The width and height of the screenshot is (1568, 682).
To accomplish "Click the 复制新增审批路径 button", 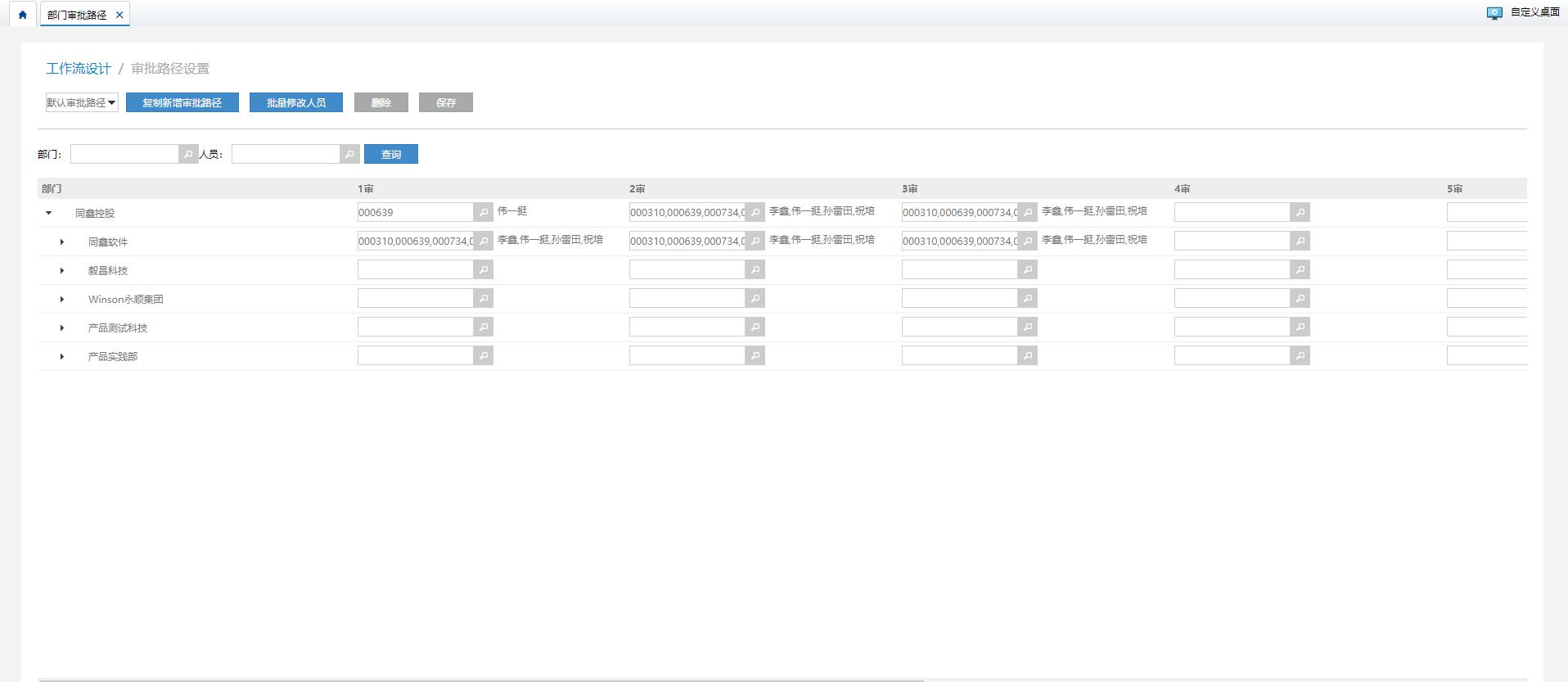I will coord(182,102).
